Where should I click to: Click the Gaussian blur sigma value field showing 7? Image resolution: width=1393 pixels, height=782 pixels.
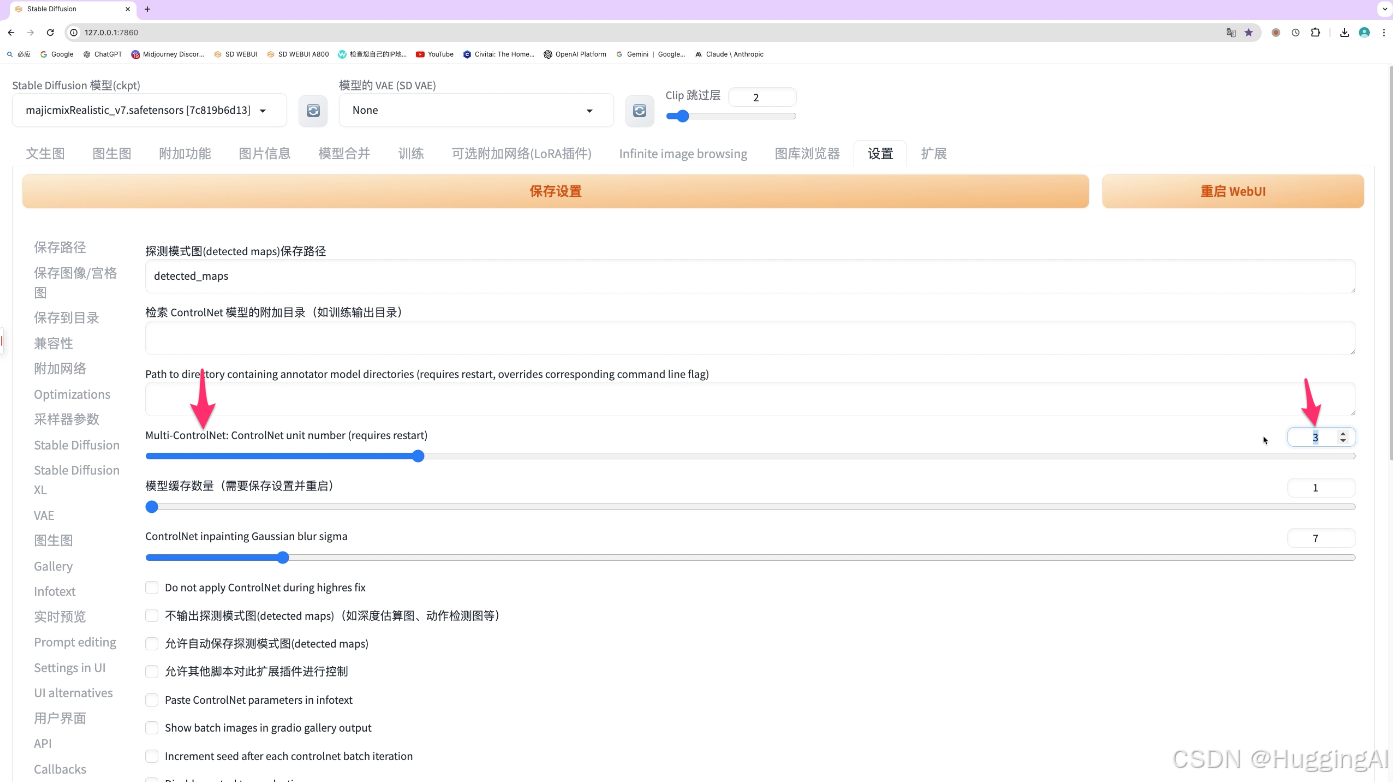click(1321, 538)
